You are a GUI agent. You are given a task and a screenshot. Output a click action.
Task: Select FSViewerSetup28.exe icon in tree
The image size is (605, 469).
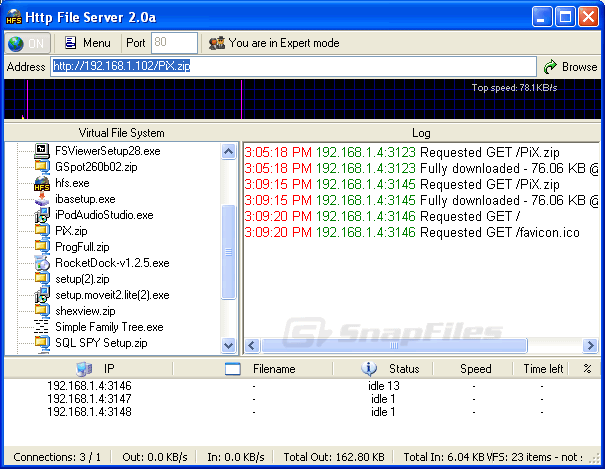point(42,151)
